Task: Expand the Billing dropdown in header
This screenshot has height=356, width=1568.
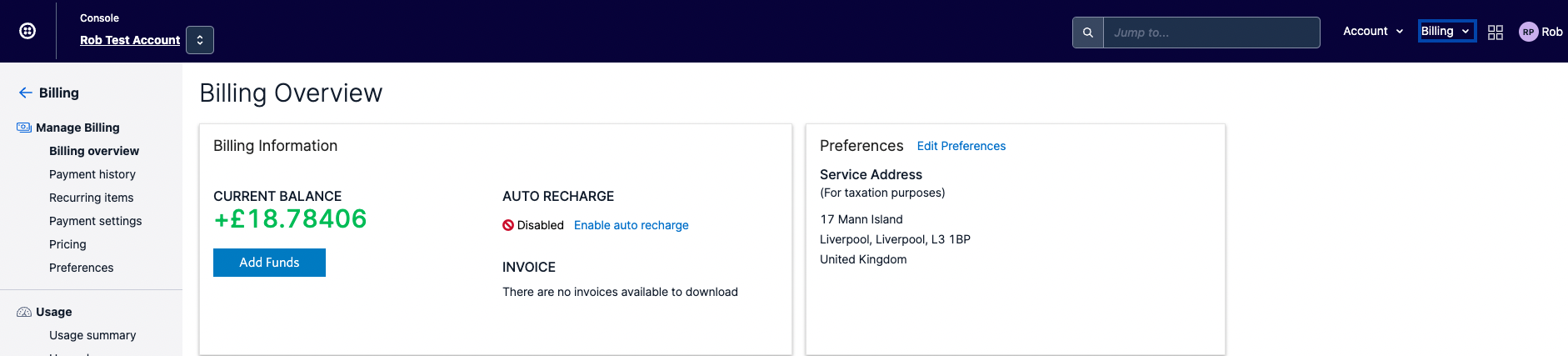Action: 1447,31
